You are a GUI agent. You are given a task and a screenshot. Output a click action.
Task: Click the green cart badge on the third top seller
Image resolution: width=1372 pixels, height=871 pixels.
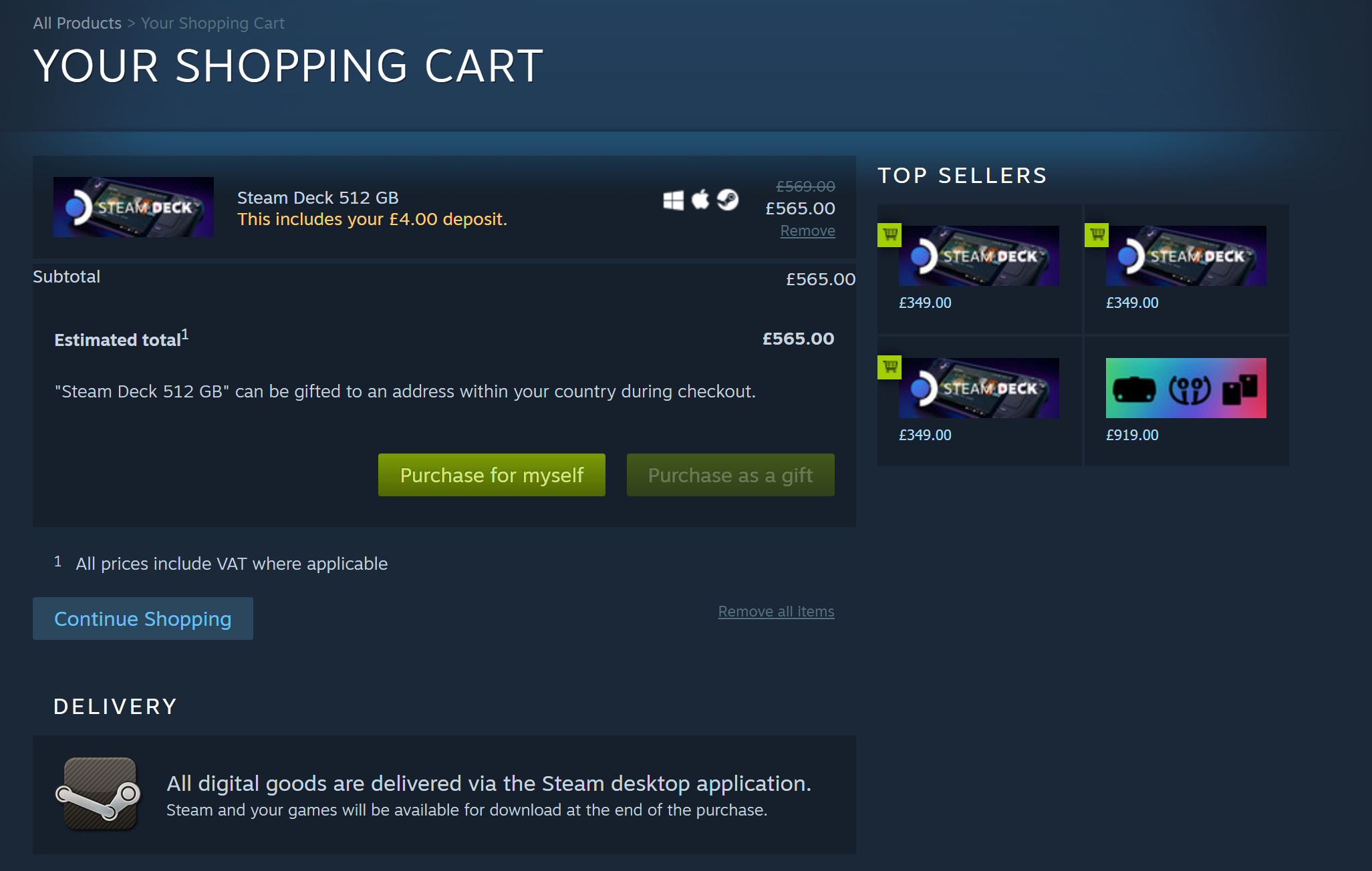click(x=889, y=367)
